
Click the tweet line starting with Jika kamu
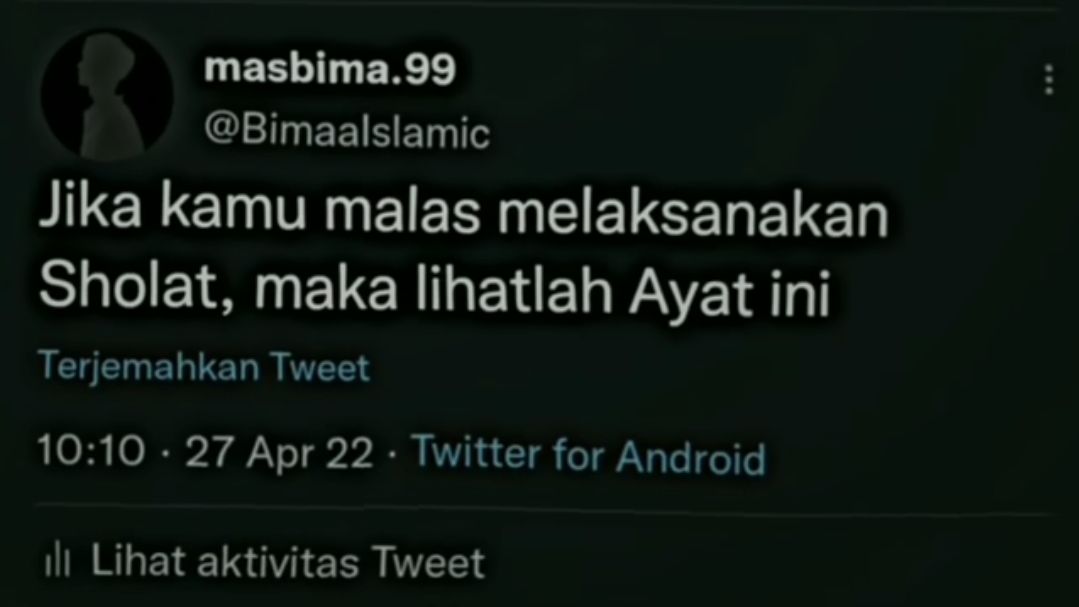pyautogui.click(x=463, y=209)
